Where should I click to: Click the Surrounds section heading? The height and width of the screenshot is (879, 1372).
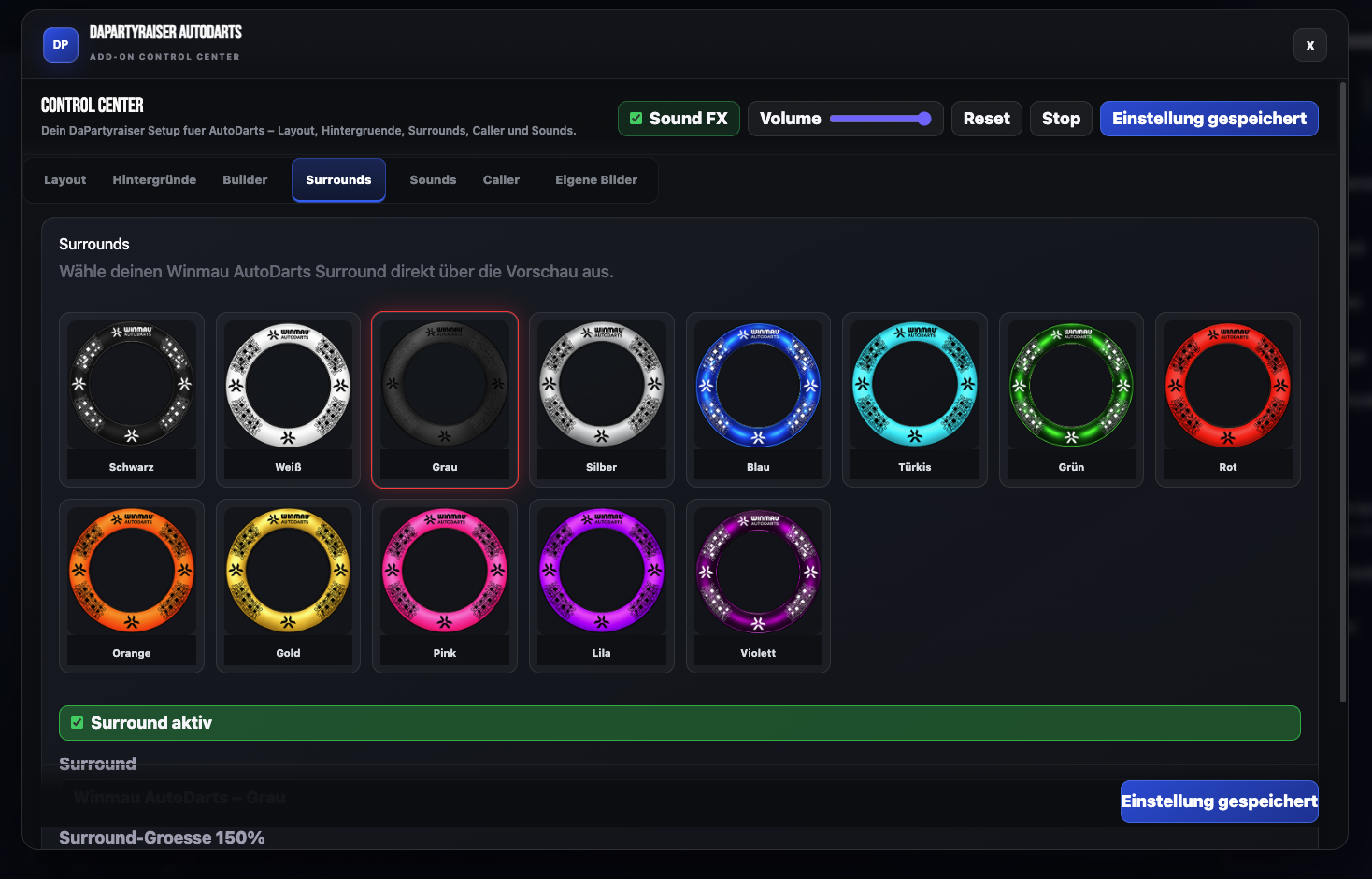94,244
